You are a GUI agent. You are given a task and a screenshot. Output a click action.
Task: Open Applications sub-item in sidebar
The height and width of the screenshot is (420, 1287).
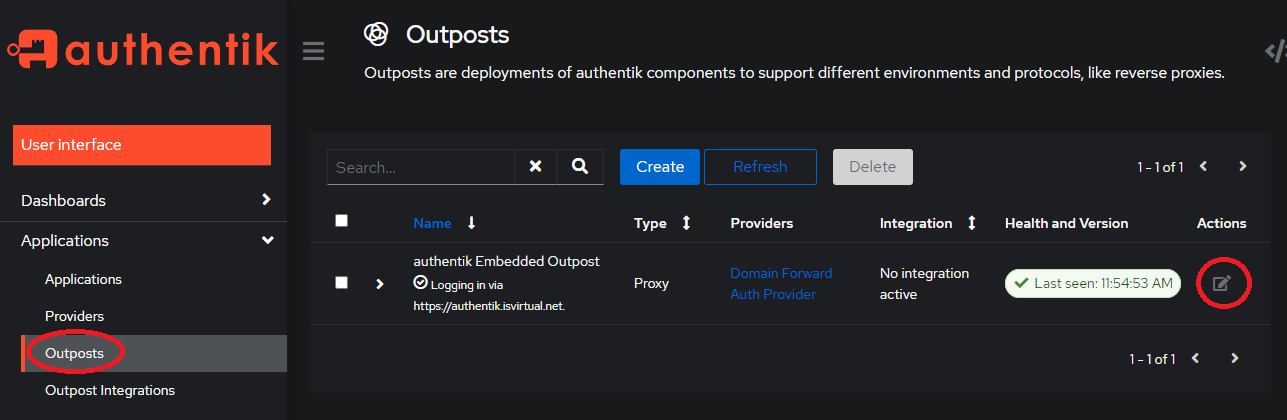pos(83,279)
